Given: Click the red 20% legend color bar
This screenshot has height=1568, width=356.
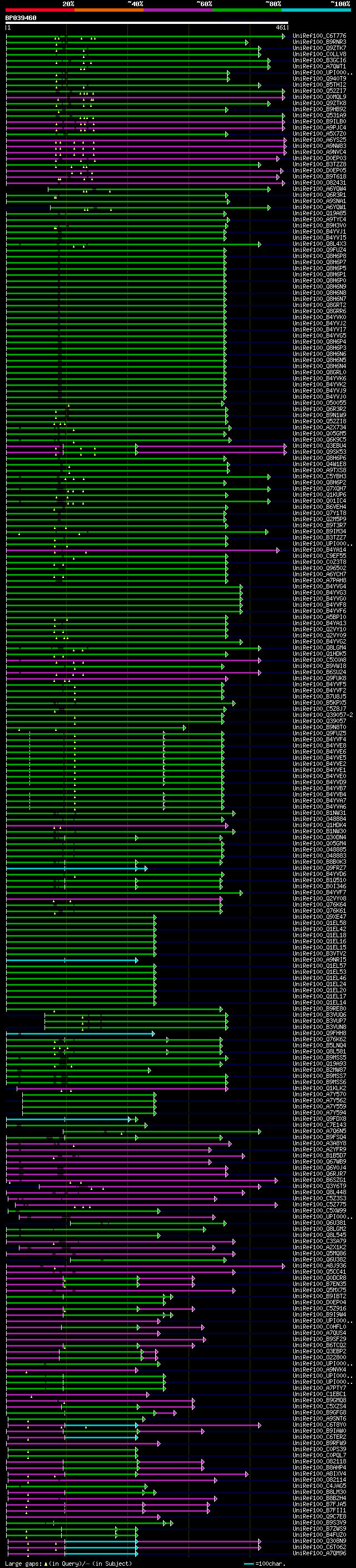Looking at the screenshot, I should [x=39, y=10].
